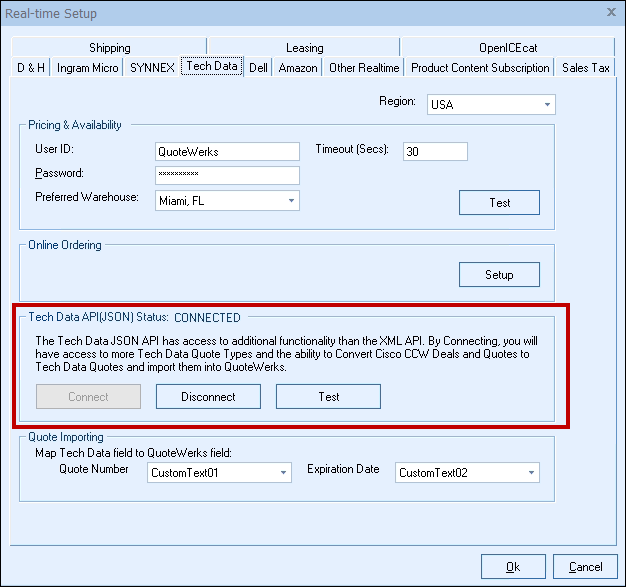Switch to the Shipping tab
Screen dimensions: 626x587
click(109, 48)
